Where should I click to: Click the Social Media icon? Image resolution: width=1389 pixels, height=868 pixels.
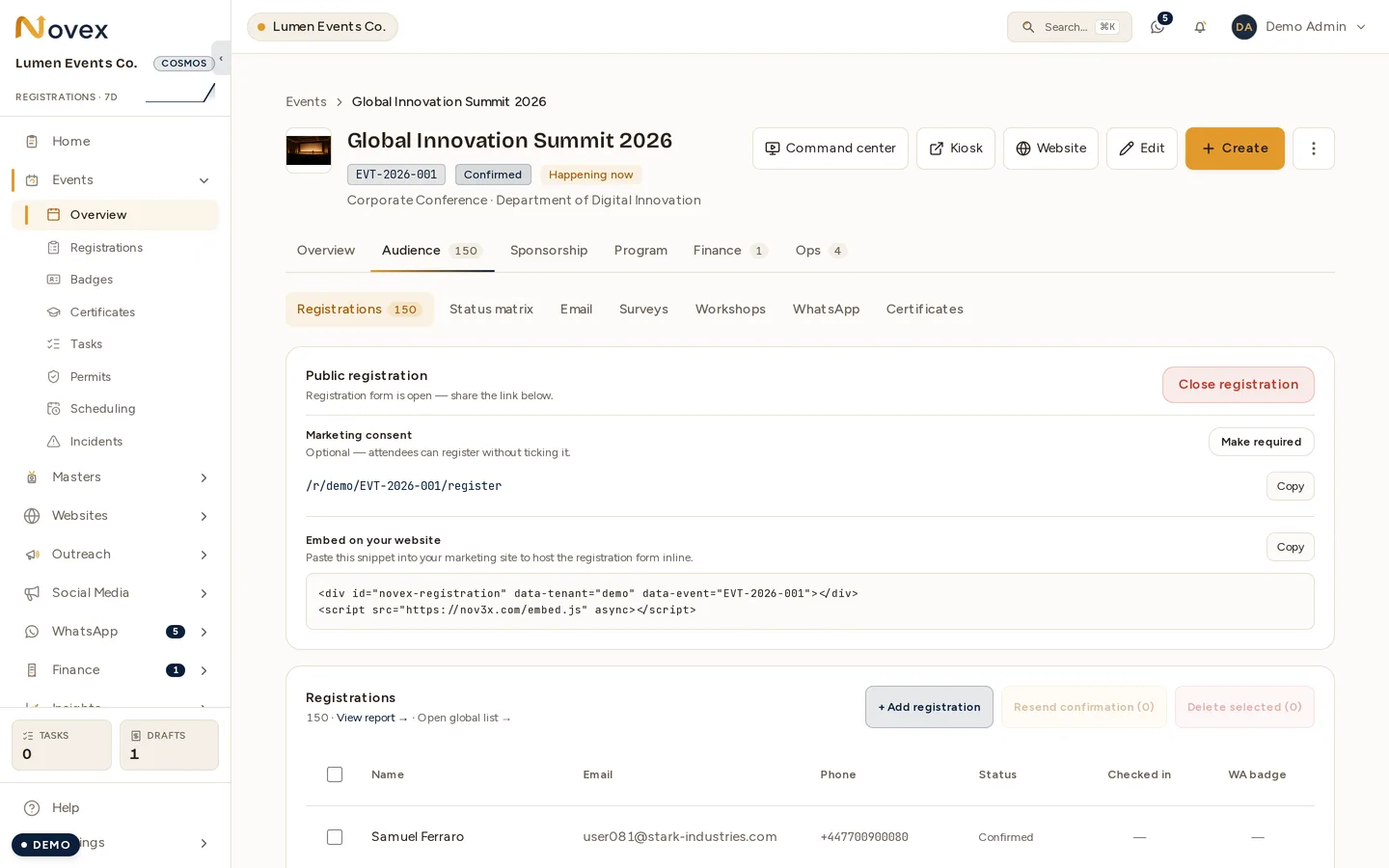32,593
